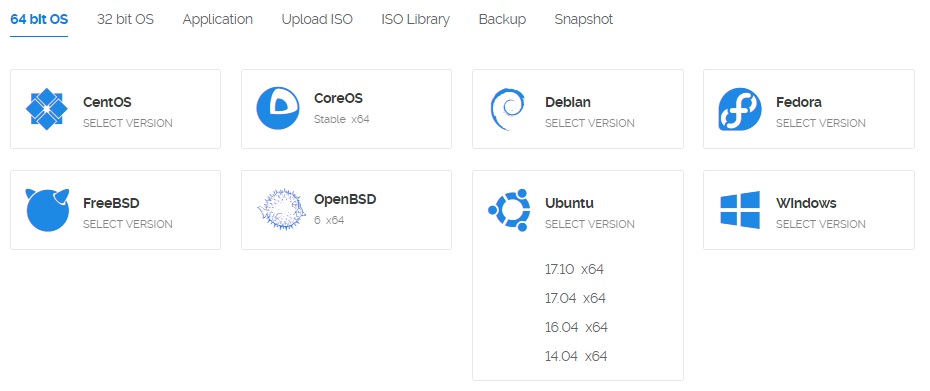Expand Fedora SELECT VERSION dropdown

click(820, 123)
